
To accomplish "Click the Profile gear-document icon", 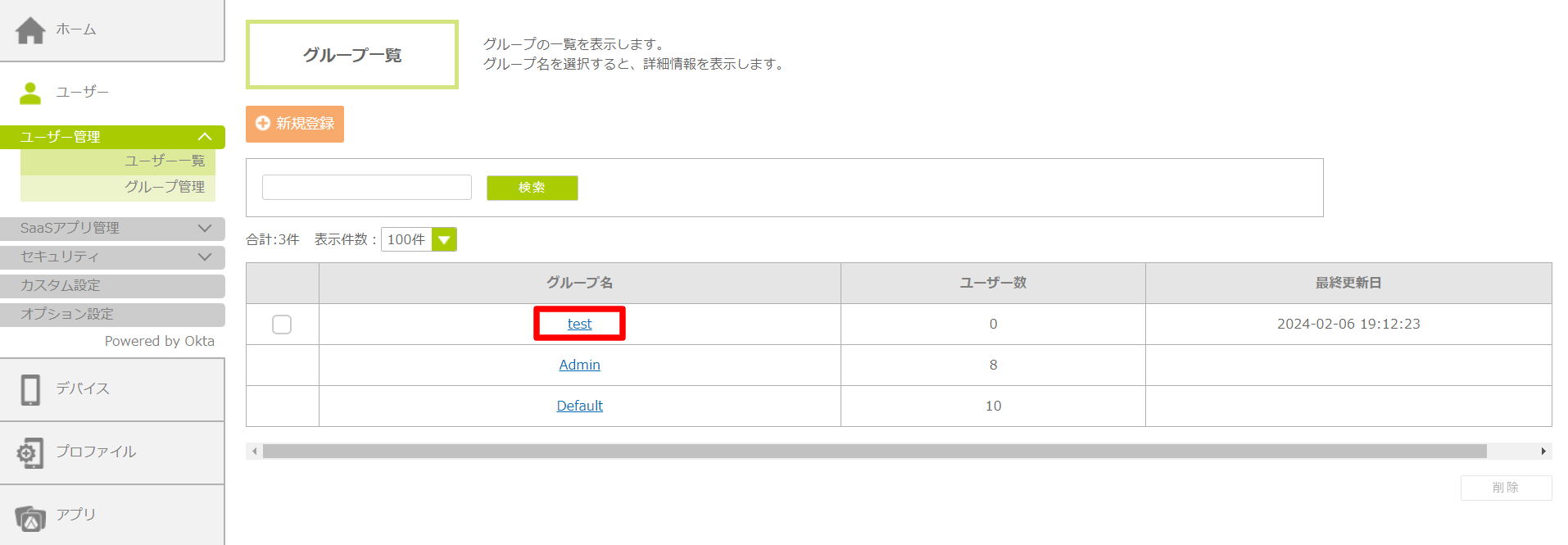I will [30, 452].
